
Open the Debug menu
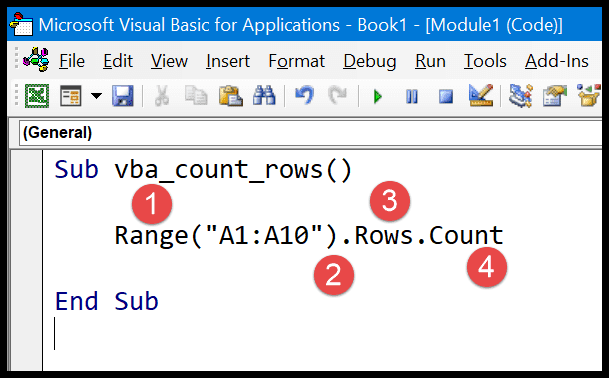coord(370,61)
